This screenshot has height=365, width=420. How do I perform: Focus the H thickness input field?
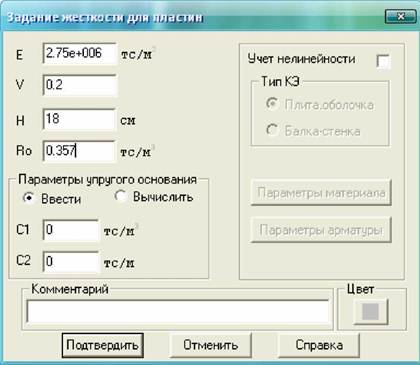point(79,119)
